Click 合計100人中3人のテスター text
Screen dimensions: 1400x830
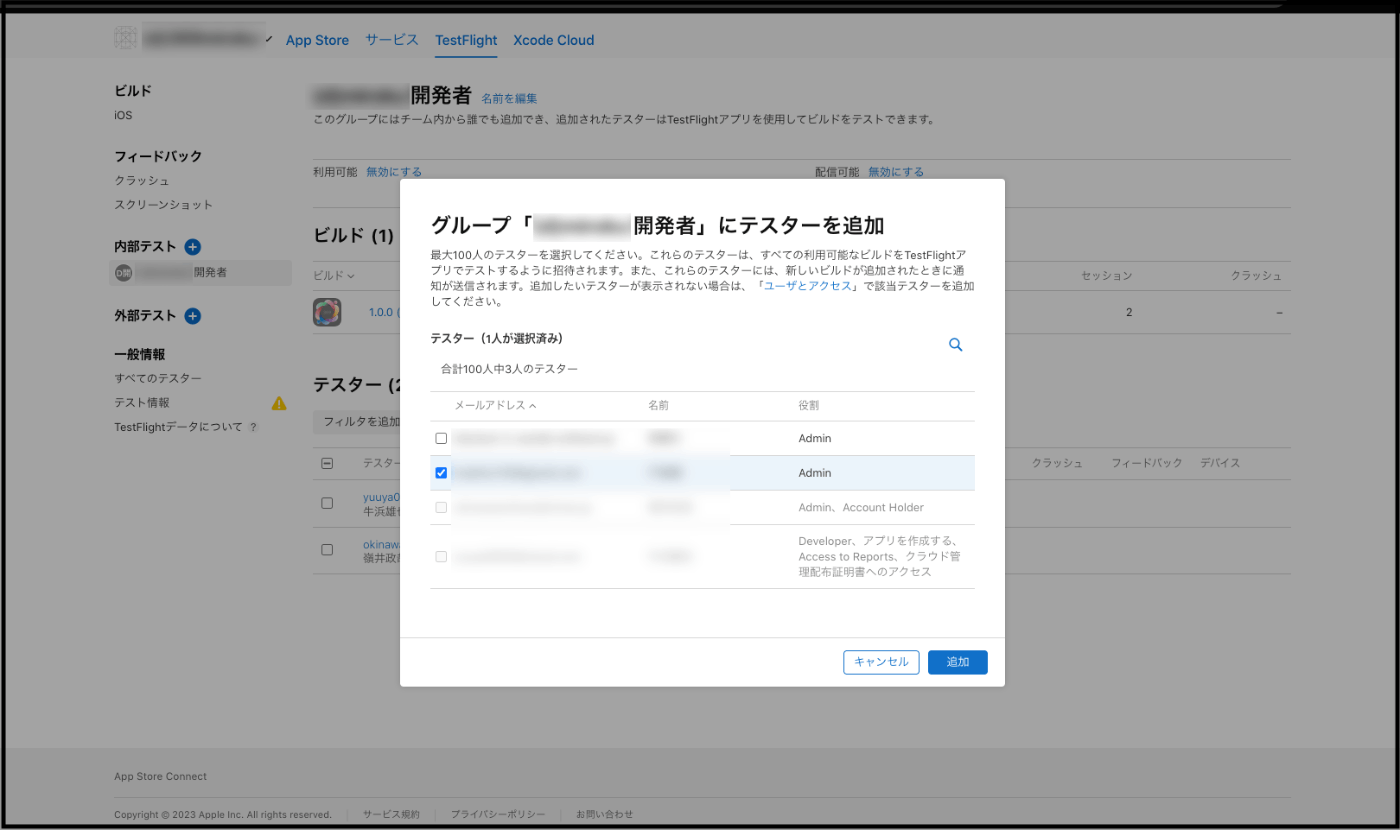509,369
